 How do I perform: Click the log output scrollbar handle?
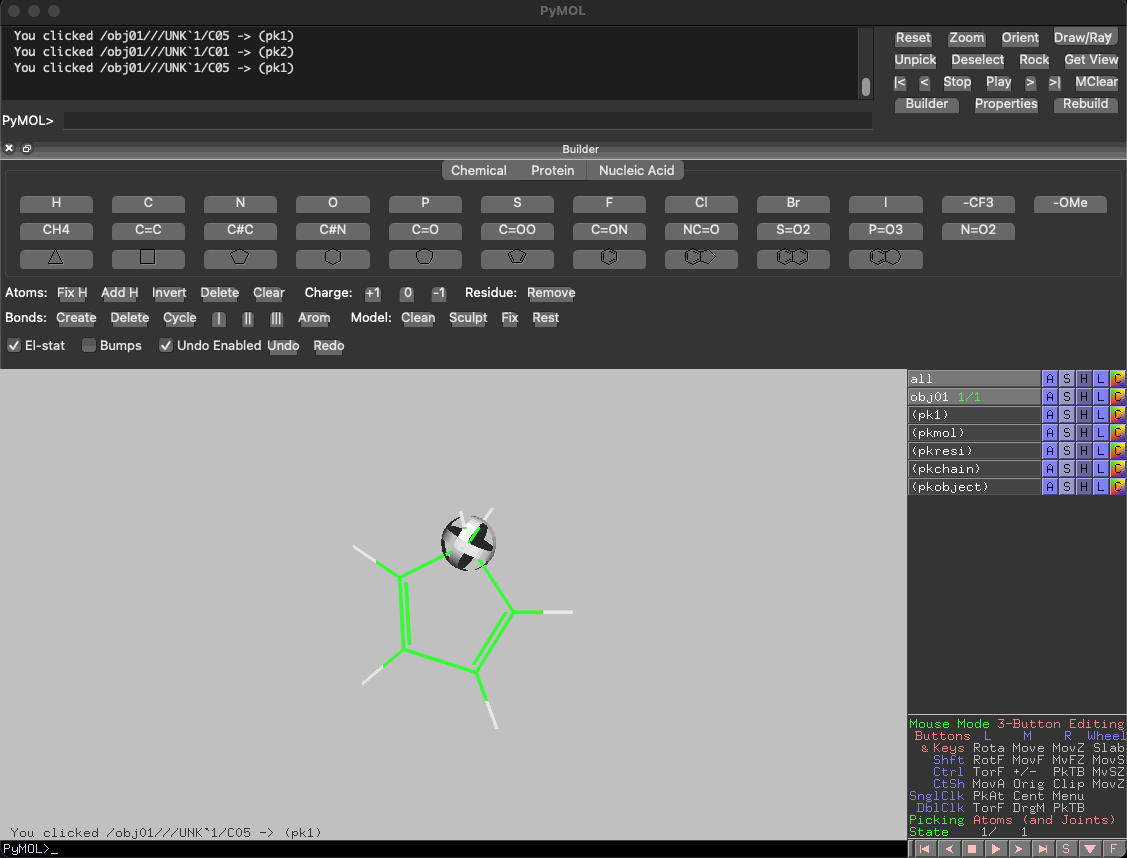(x=865, y=87)
